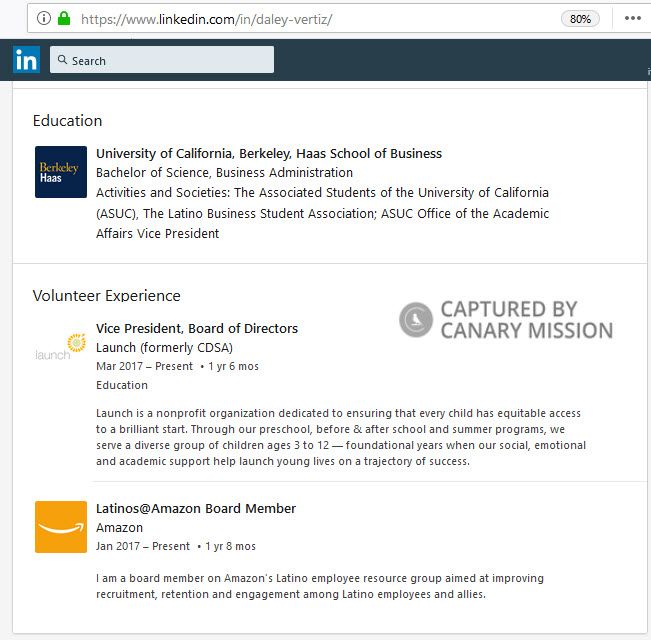
Task: Click Launch (formerly CDSA) organization name
Action: coord(164,347)
